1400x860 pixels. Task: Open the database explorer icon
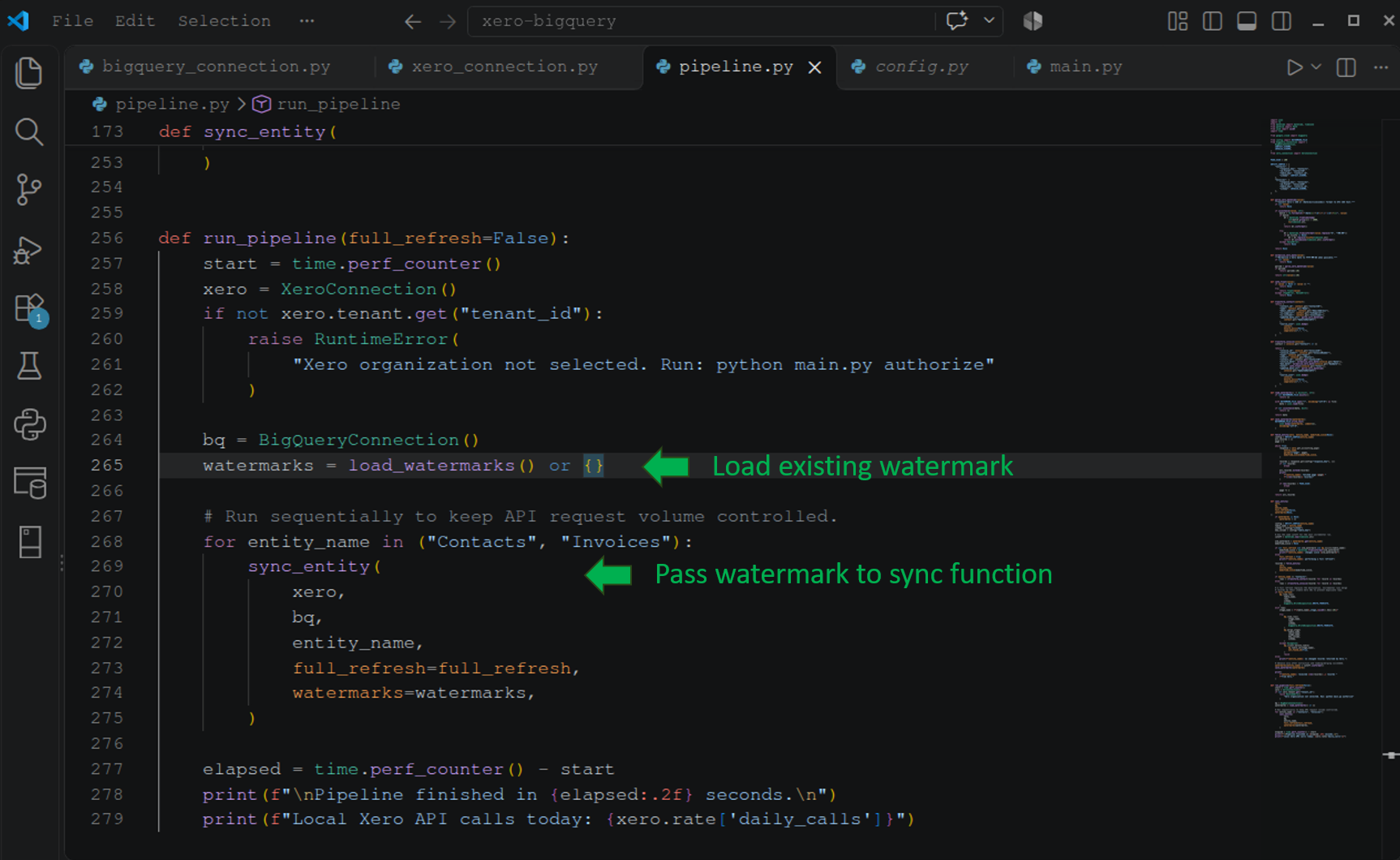click(x=30, y=483)
